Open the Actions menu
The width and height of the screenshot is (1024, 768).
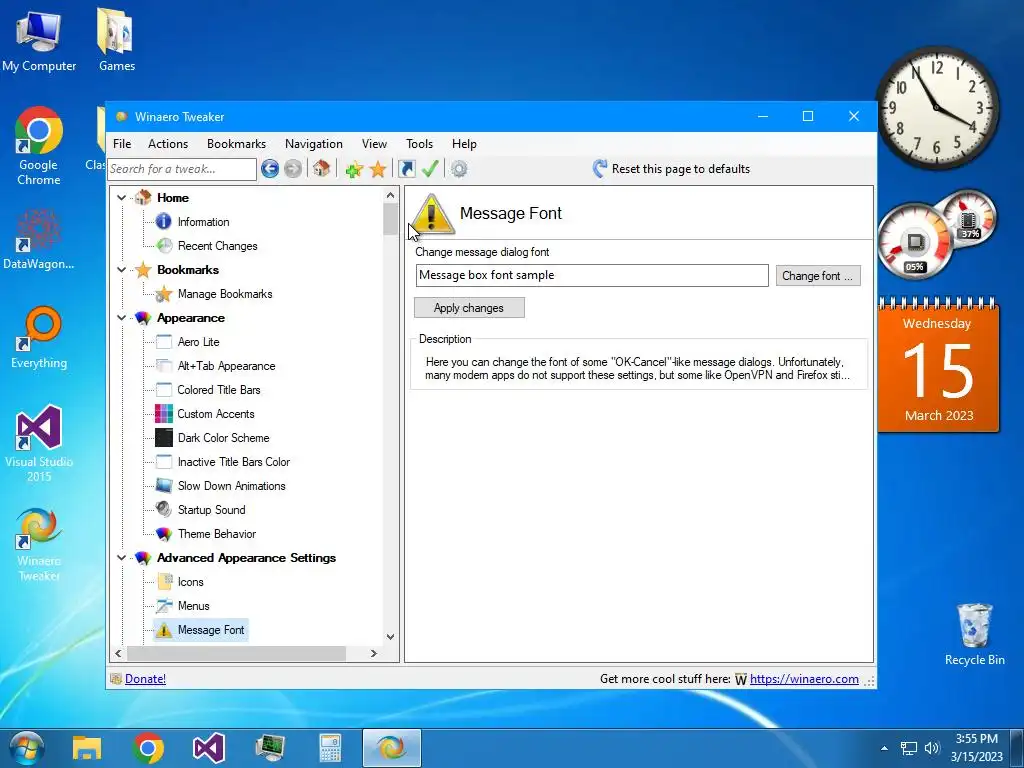pos(168,144)
